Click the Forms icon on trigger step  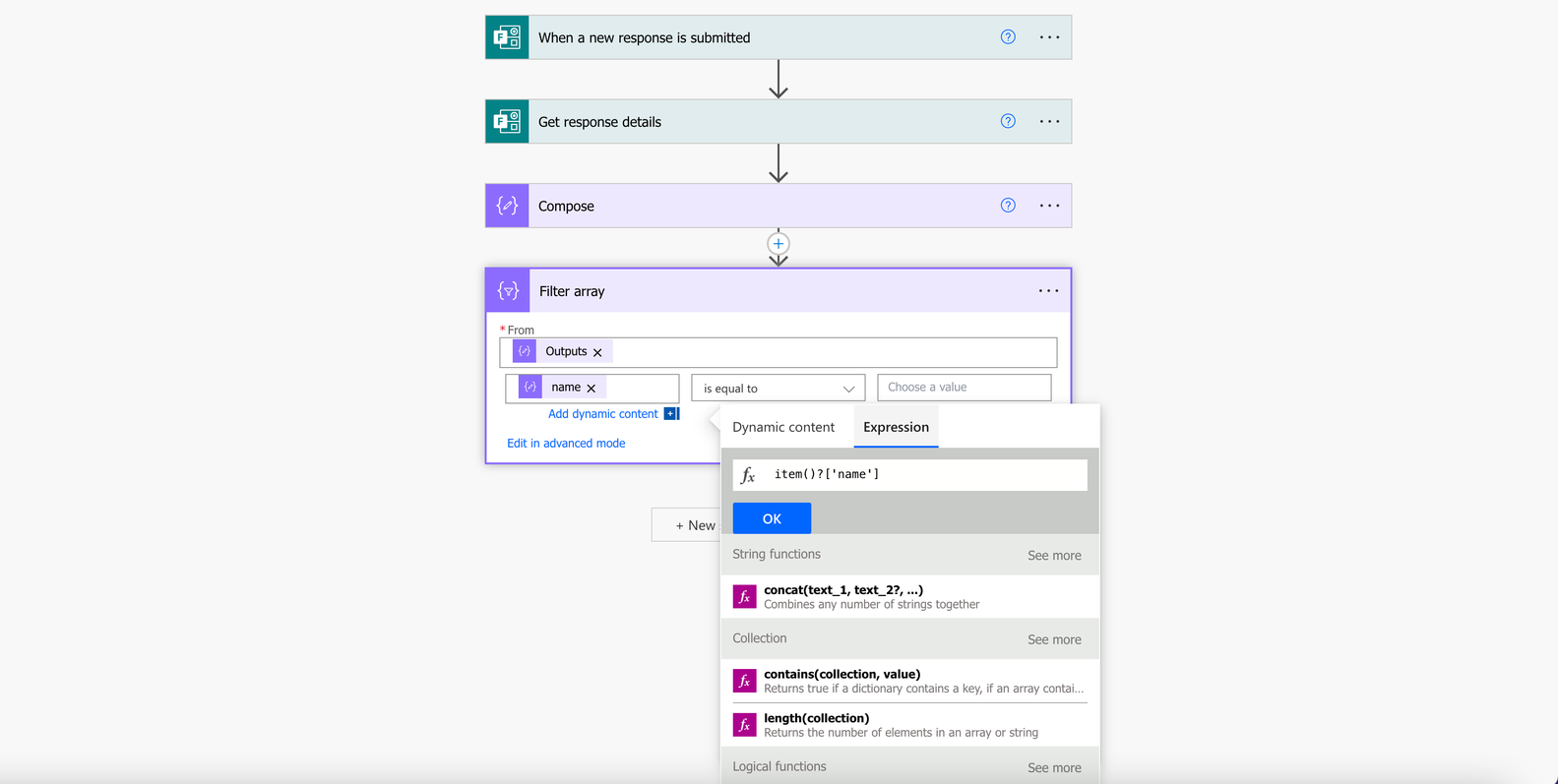tap(507, 37)
